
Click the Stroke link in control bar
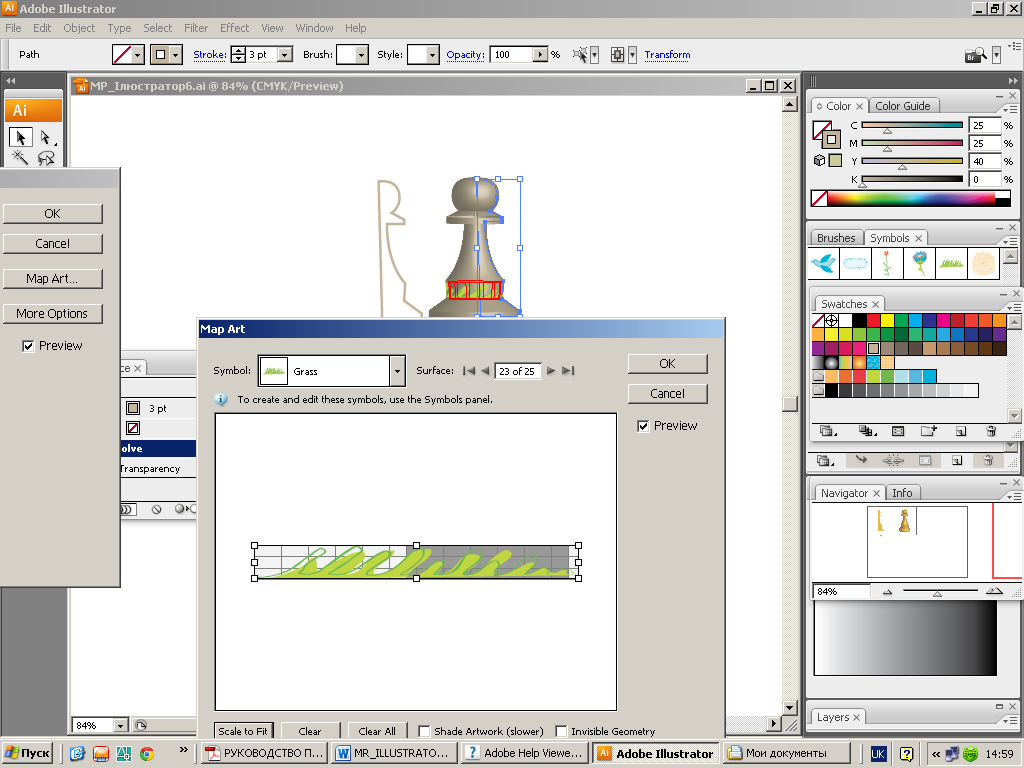210,55
